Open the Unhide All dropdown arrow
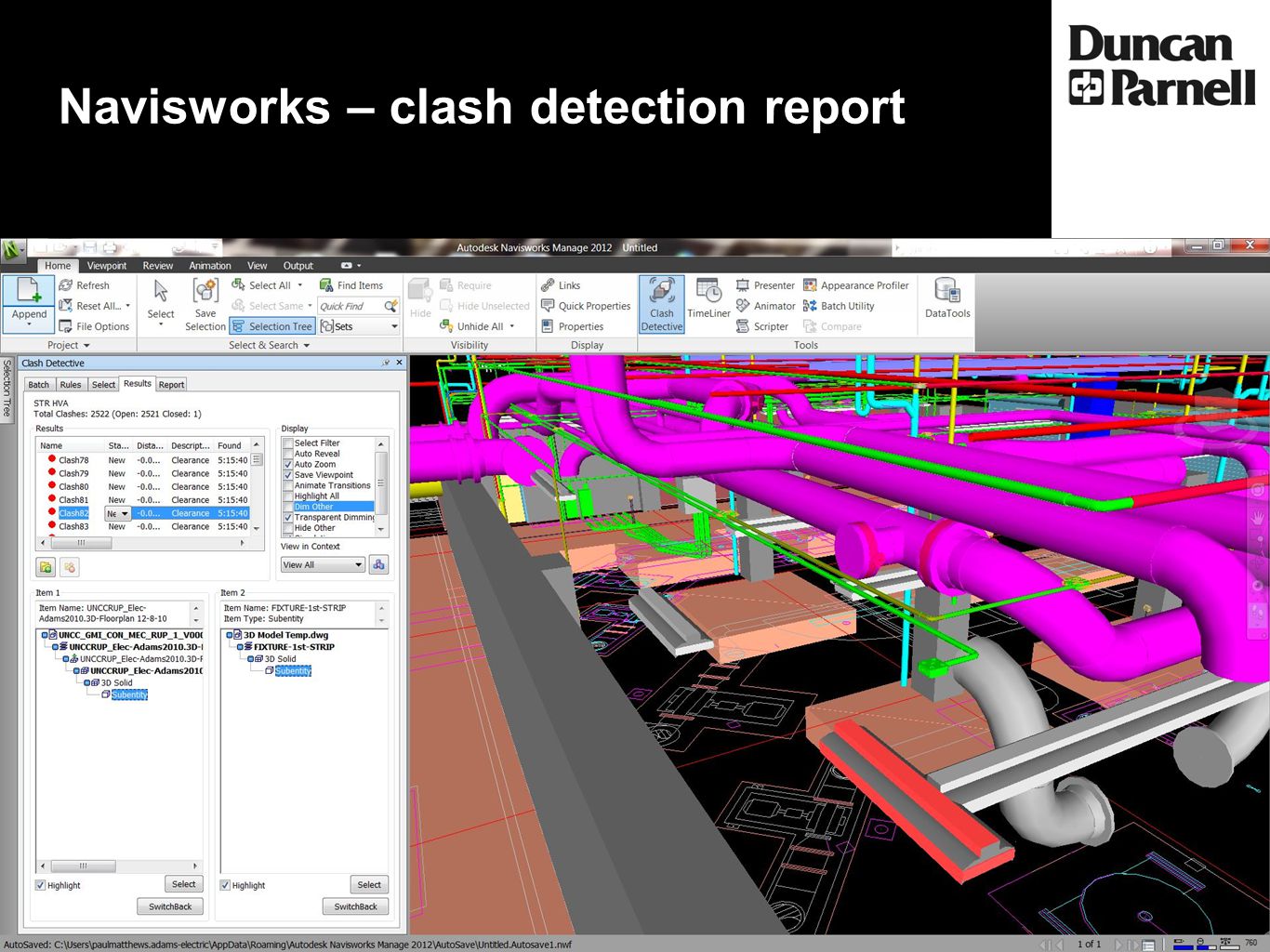The width and height of the screenshot is (1270, 952). tap(511, 326)
